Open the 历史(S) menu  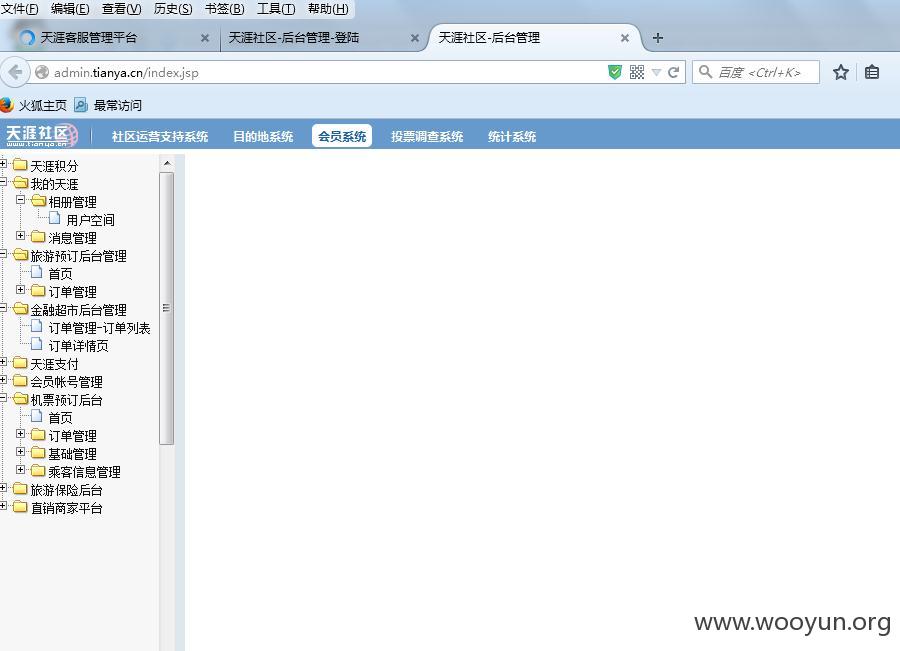coord(173,9)
